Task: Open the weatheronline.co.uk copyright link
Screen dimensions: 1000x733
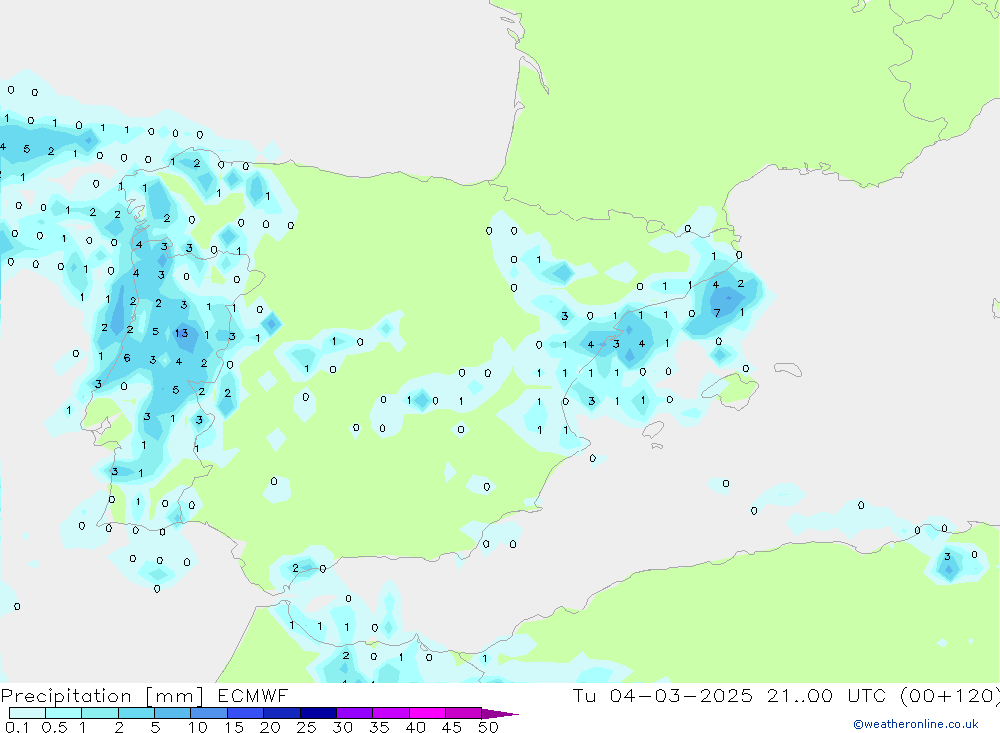Action: click(915, 724)
